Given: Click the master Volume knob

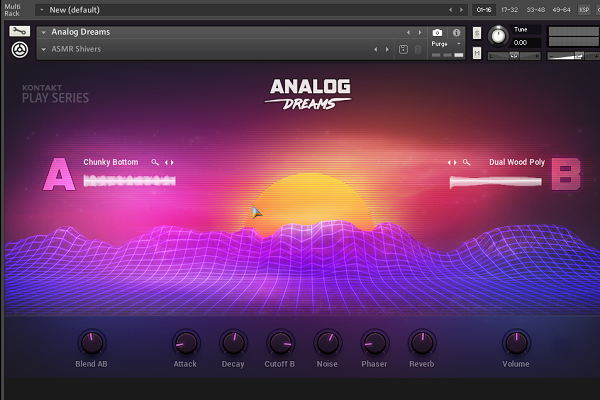Looking at the screenshot, I should [x=516, y=343].
